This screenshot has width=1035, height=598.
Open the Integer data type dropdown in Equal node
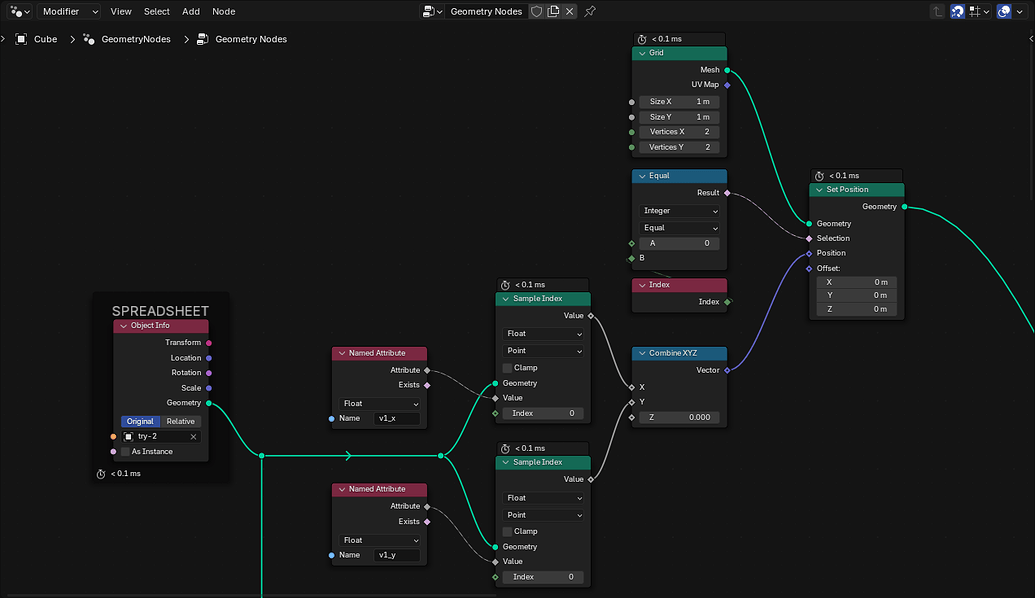(x=679, y=211)
